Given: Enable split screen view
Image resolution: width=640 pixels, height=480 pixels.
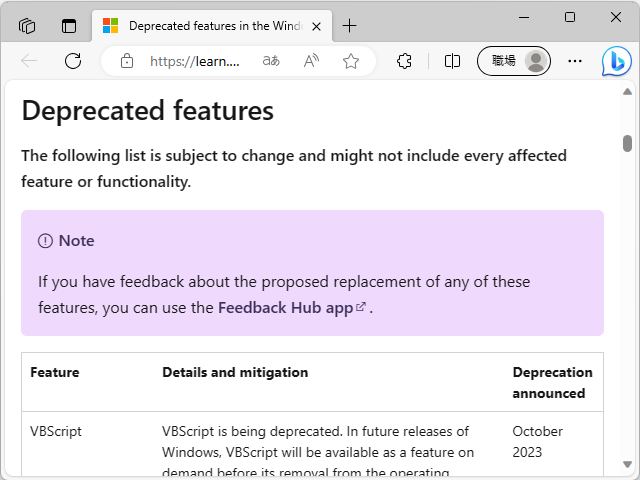Looking at the screenshot, I should 452,61.
